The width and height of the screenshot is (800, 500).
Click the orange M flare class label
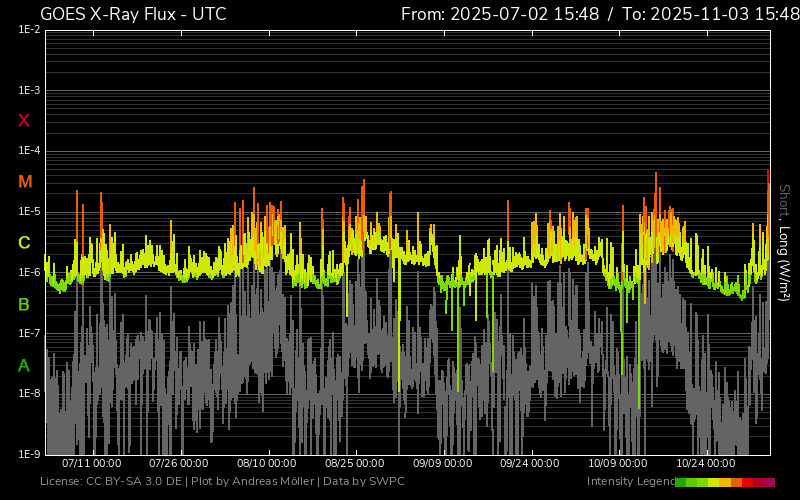click(25, 182)
